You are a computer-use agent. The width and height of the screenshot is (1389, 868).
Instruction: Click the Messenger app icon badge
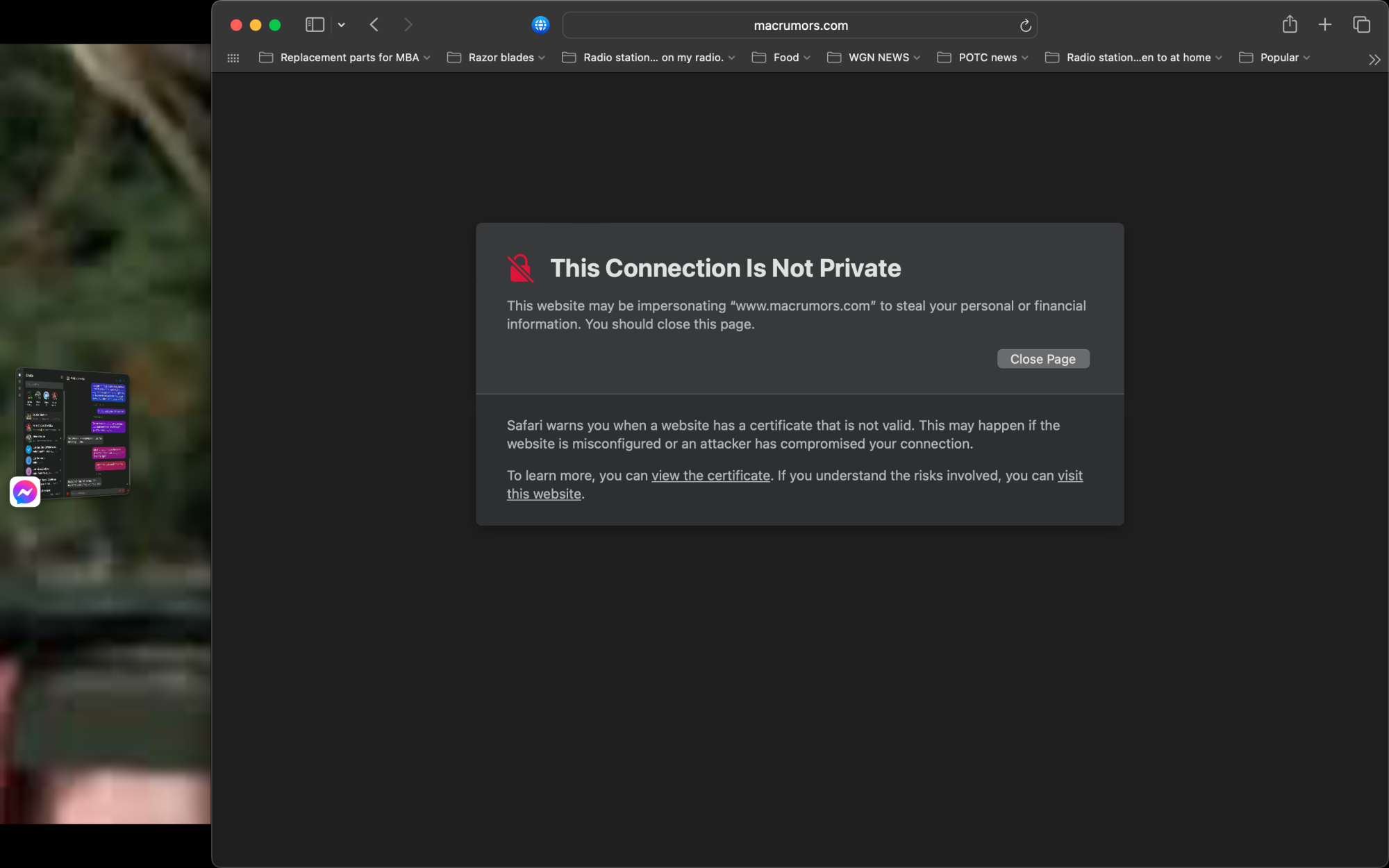point(25,492)
